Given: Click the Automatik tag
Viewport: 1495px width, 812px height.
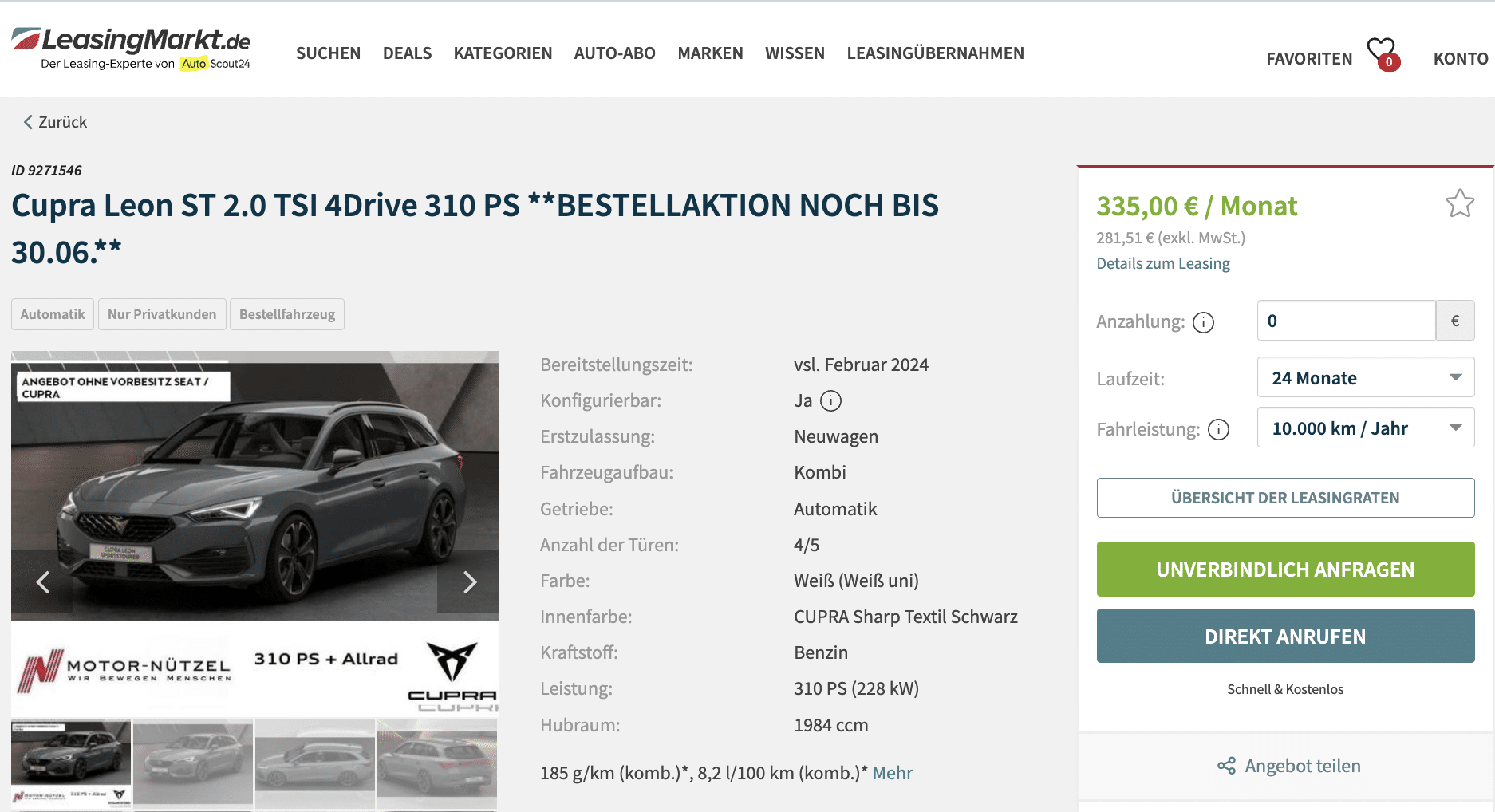Looking at the screenshot, I should point(53,314).
